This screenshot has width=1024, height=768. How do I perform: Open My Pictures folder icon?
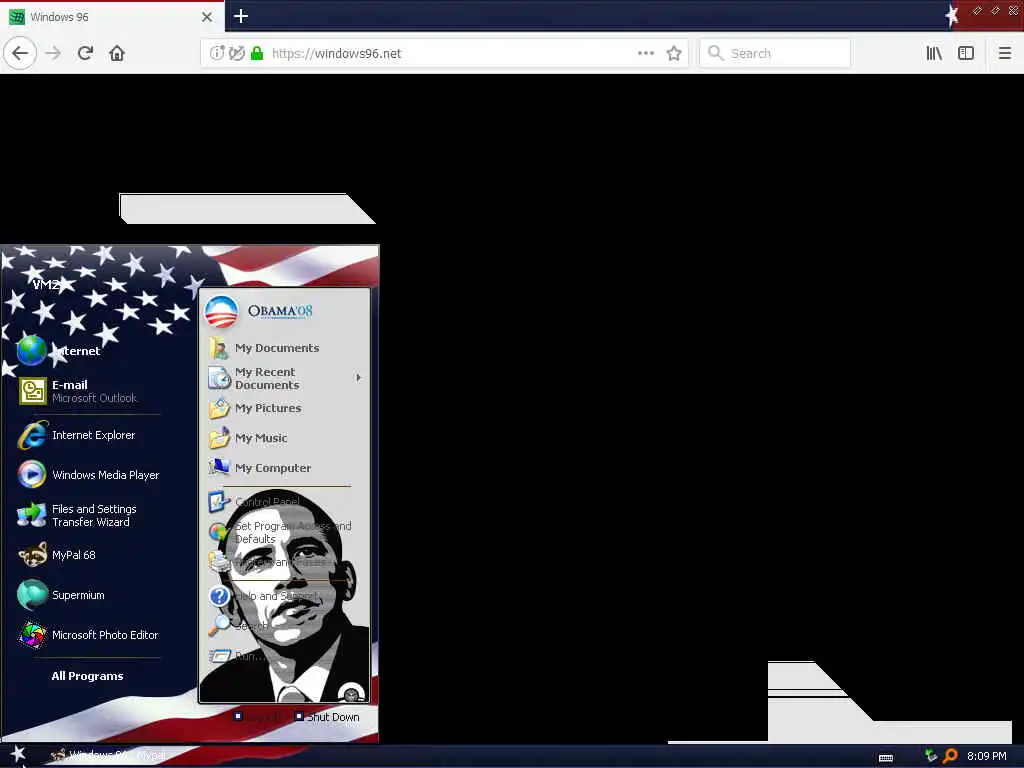point(219,408)
